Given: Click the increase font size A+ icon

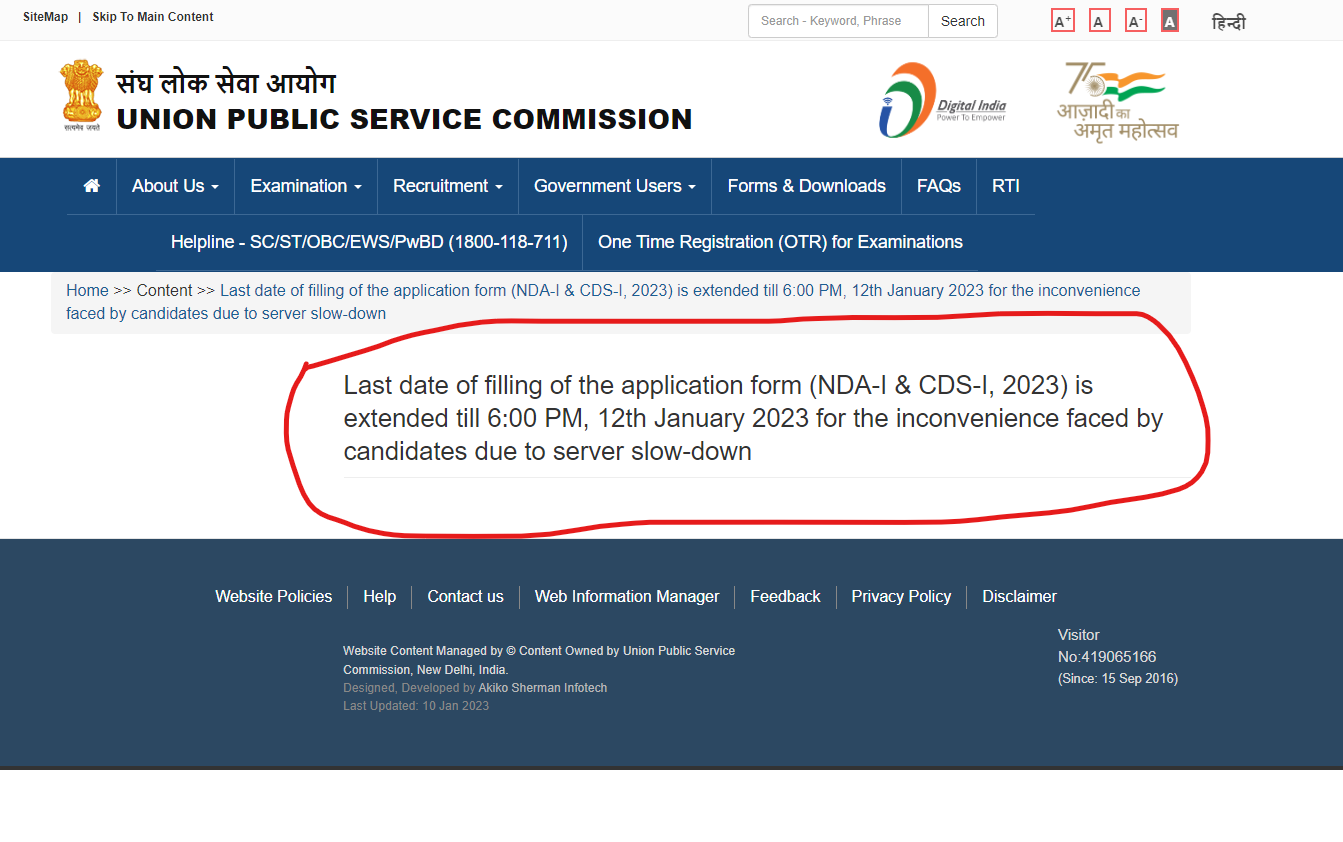Looking at the screenshot, I should (x=1062, y=21).
